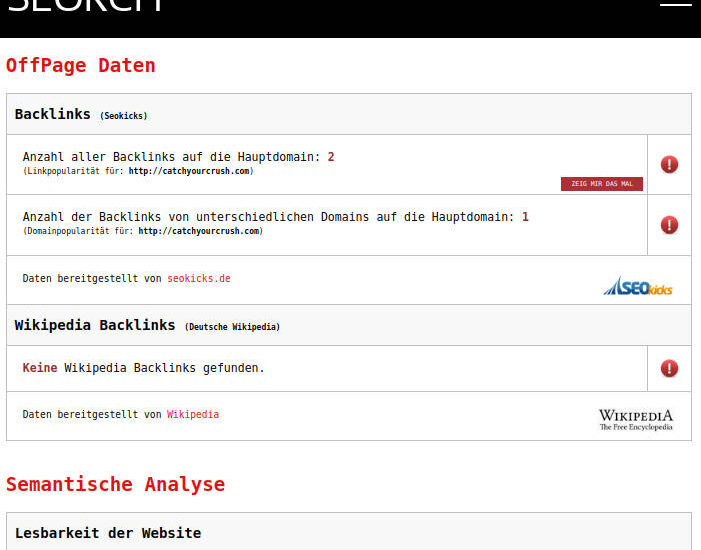
Task: Click the Domainpopularität catchyourcrush.com URL
Action: click(x=199, y=231)
